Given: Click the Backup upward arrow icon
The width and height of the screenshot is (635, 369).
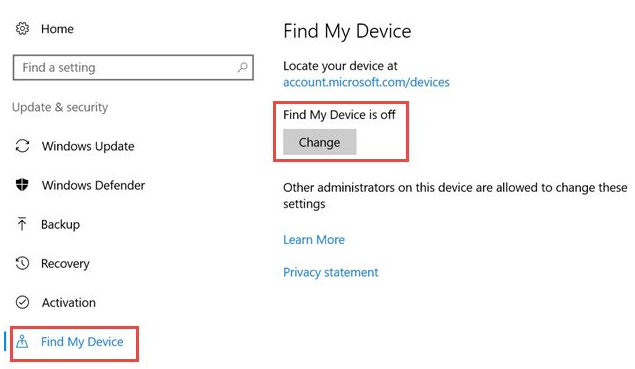Looking at the screenshot, I should tap(22, 224).
